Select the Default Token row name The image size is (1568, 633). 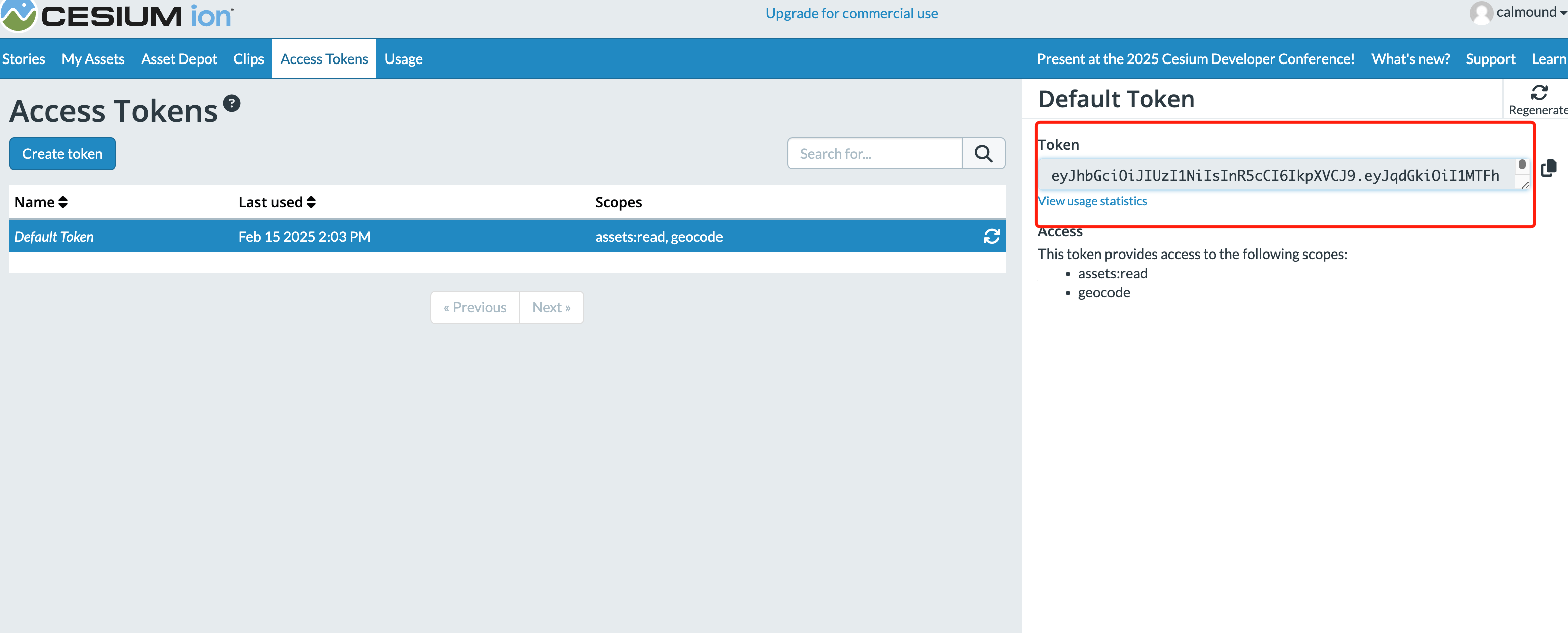pos(53,237)
